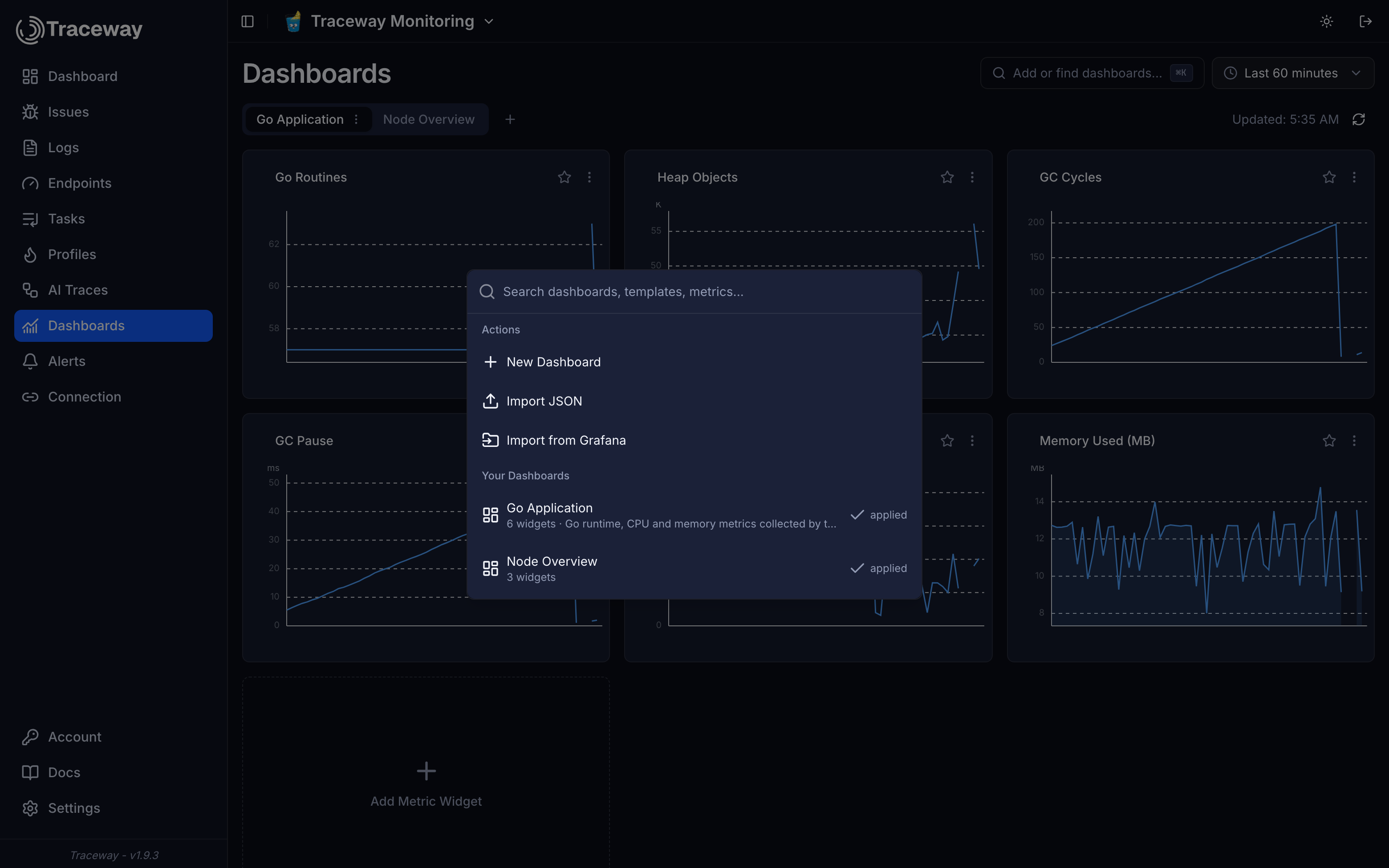Open Go Routines widget kebab menu
Viewport: 1389px width, 868px height.
pyautogui.click(x=589, y=178)
